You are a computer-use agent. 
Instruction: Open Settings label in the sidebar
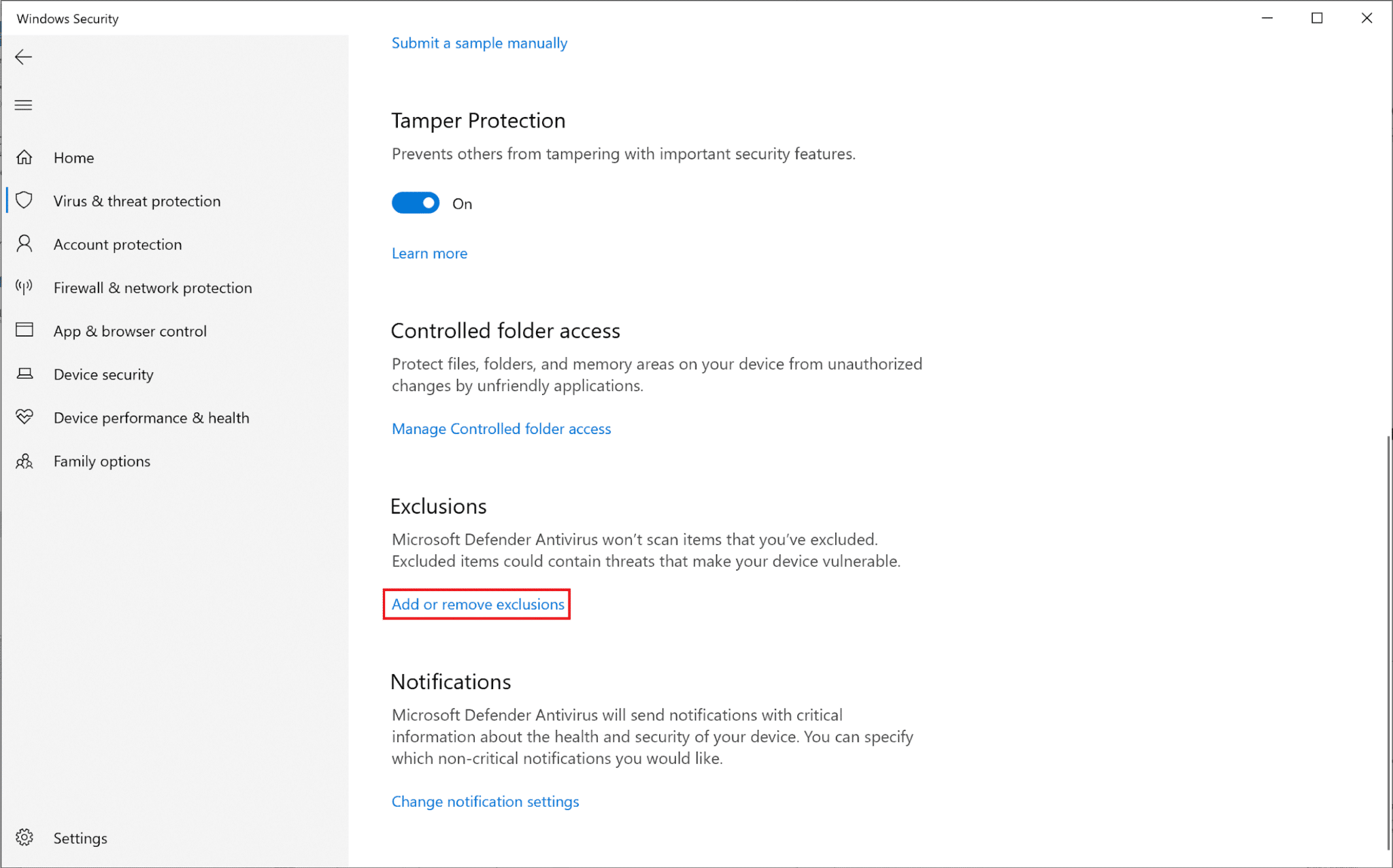pos(80,838)
